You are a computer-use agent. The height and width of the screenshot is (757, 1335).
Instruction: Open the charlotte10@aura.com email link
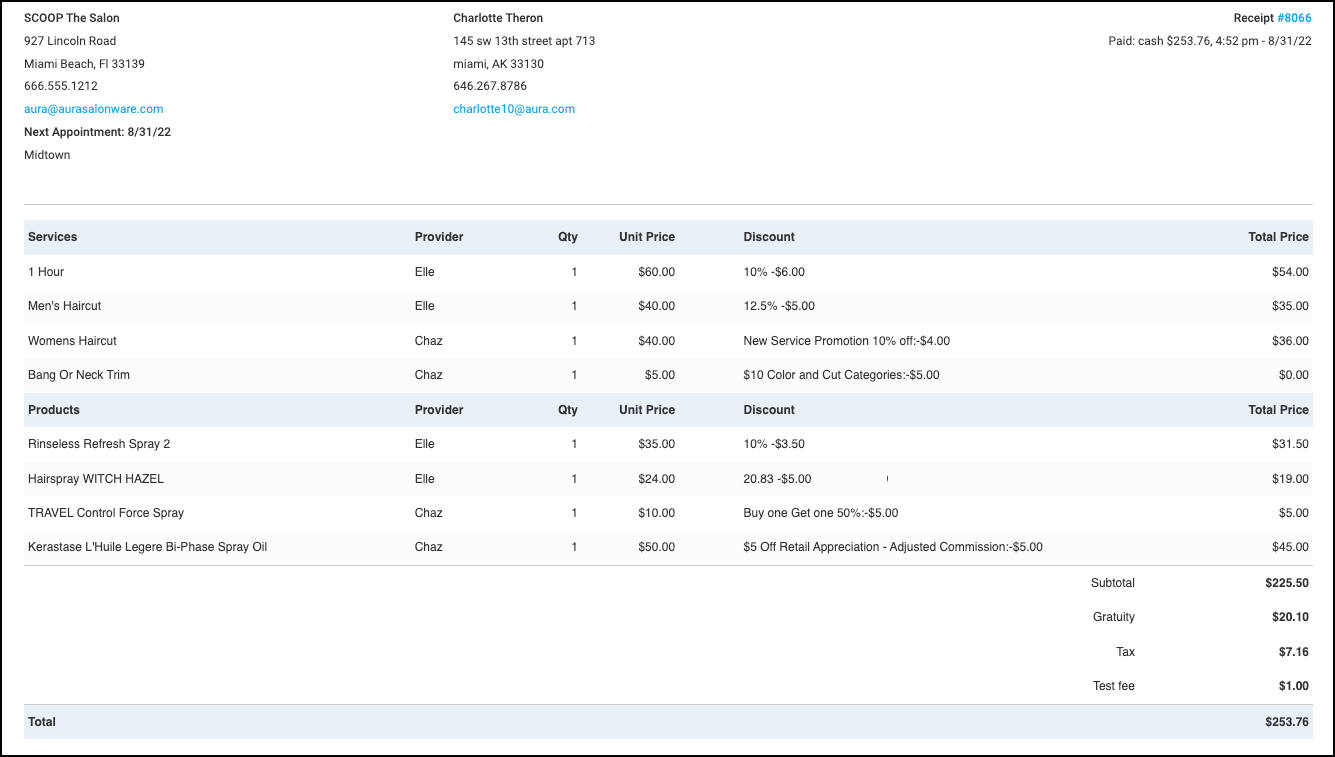[514, 109]
